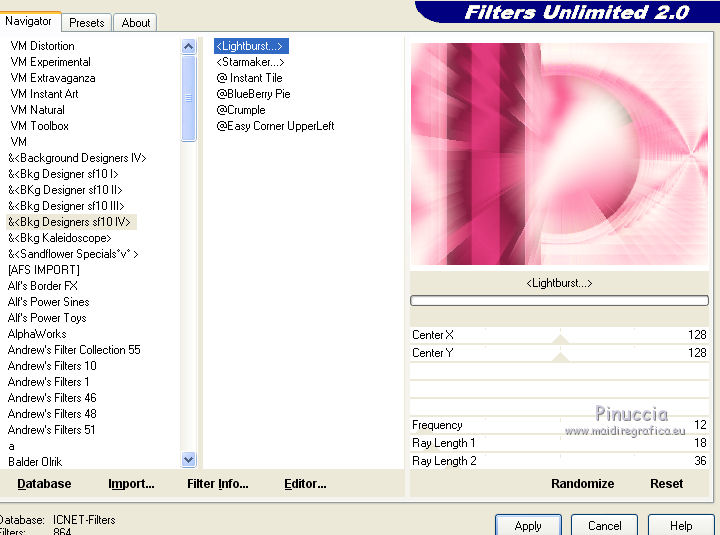Click the Frequency slider row
Image resolution: width=720 pixels, height=535 pixels.
click(559, 425)
